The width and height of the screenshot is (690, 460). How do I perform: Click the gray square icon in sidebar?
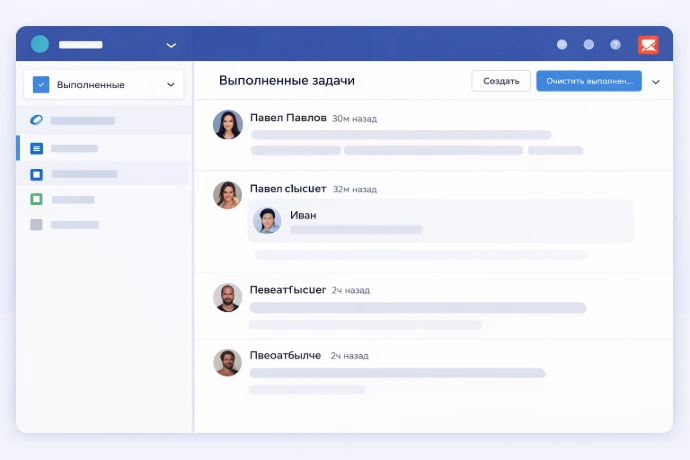click(x=37, y=224)
